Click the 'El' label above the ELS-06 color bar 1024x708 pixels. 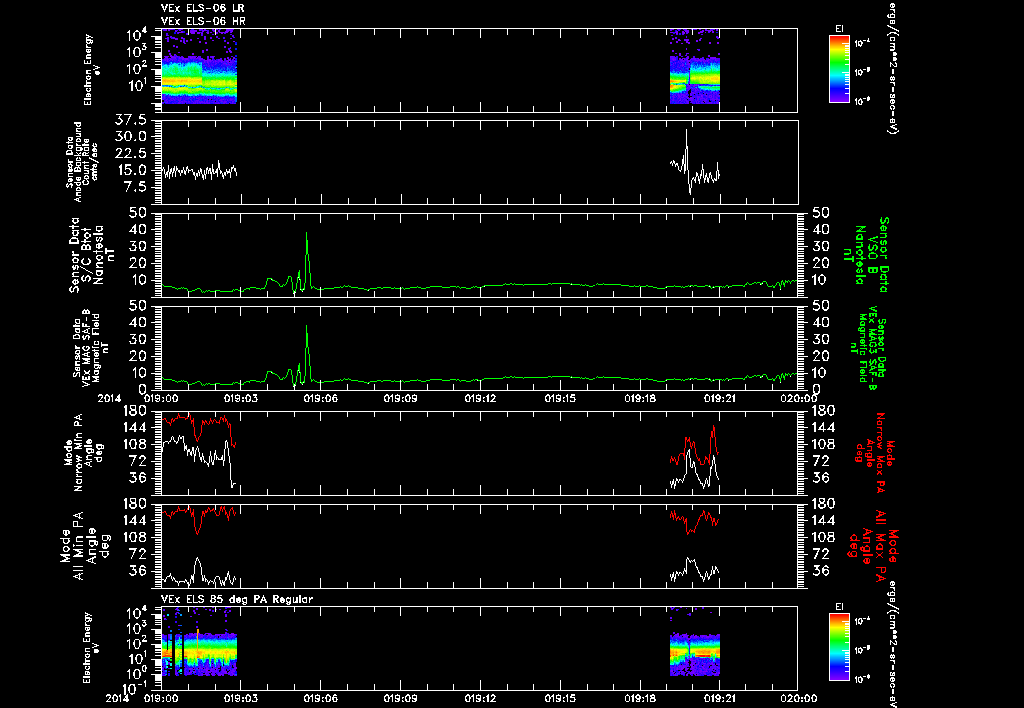[839, 29]
